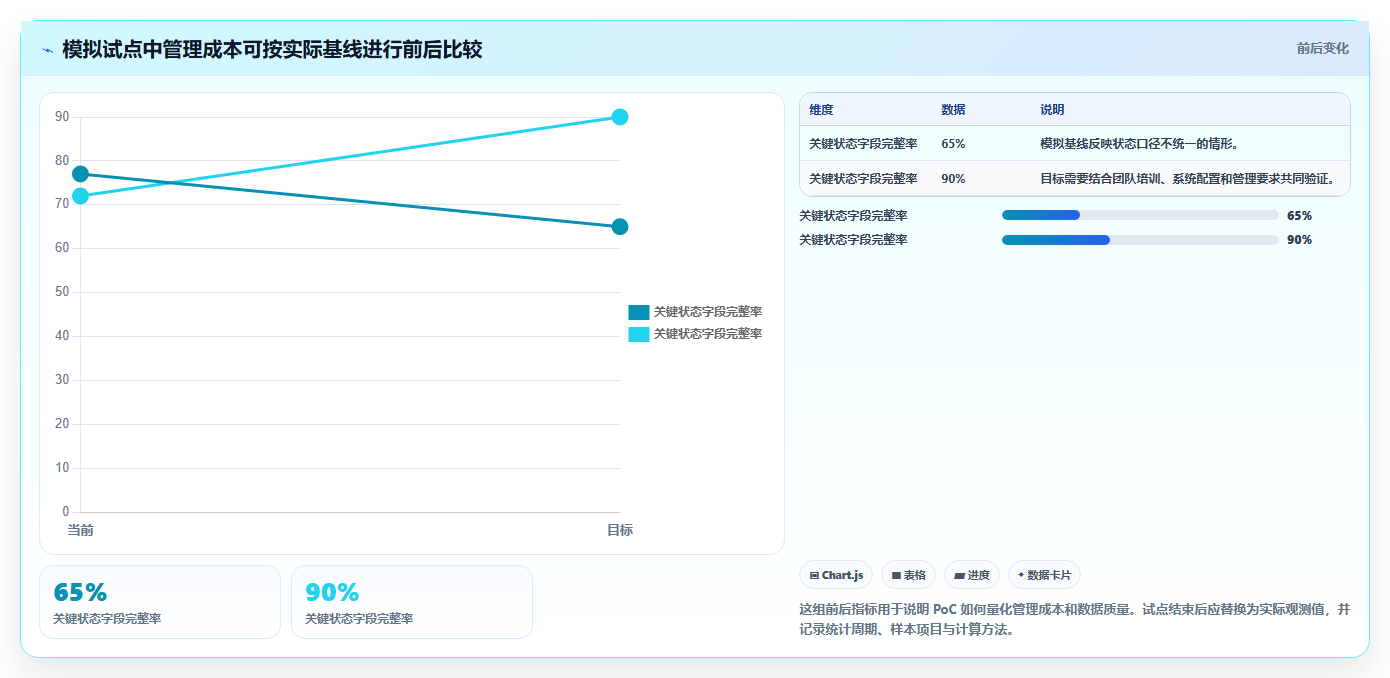Click the 前后变化 label in the header
The height and width of the screenshot is (678, 1390).
click(x=1322, y=48)
